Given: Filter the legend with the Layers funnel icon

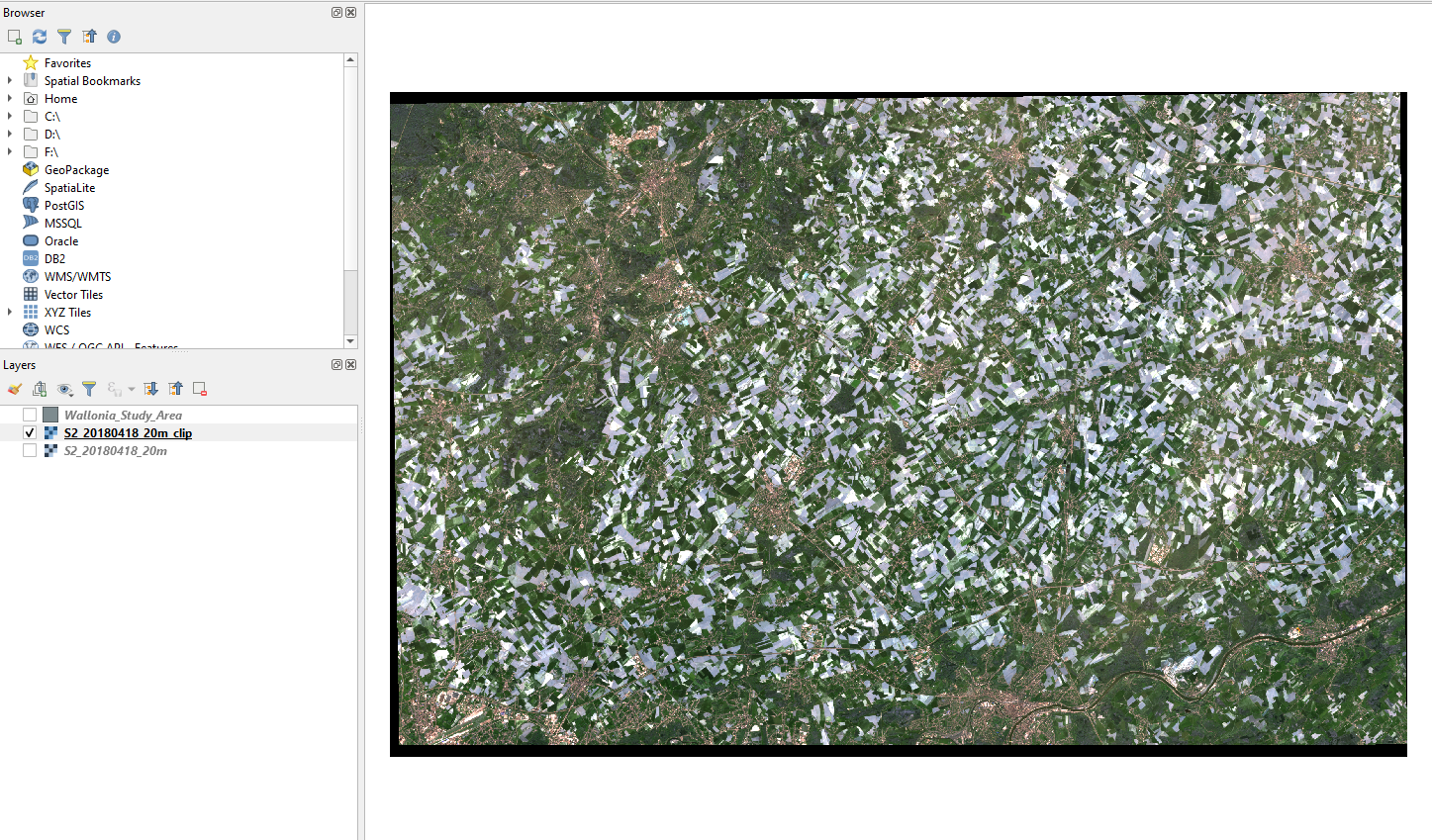Looking at the screenshot, I should tap(89, 389).
